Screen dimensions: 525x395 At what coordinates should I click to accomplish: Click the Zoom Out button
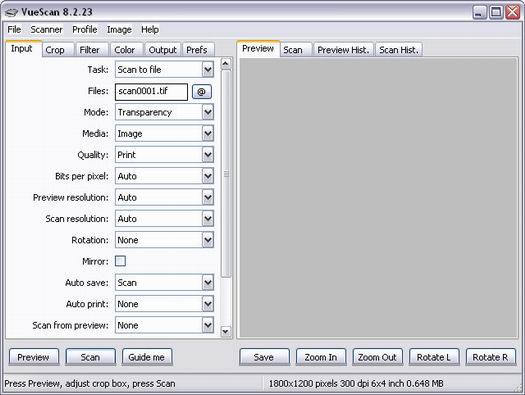point(377,357)
